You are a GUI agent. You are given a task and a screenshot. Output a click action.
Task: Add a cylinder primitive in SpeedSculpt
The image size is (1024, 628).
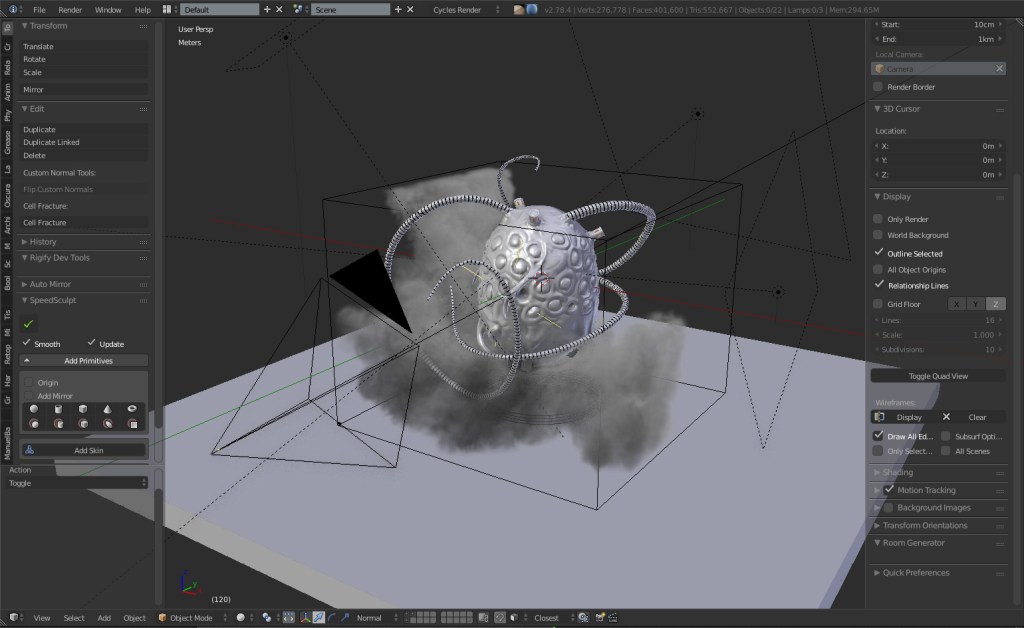tap(59, 409)
